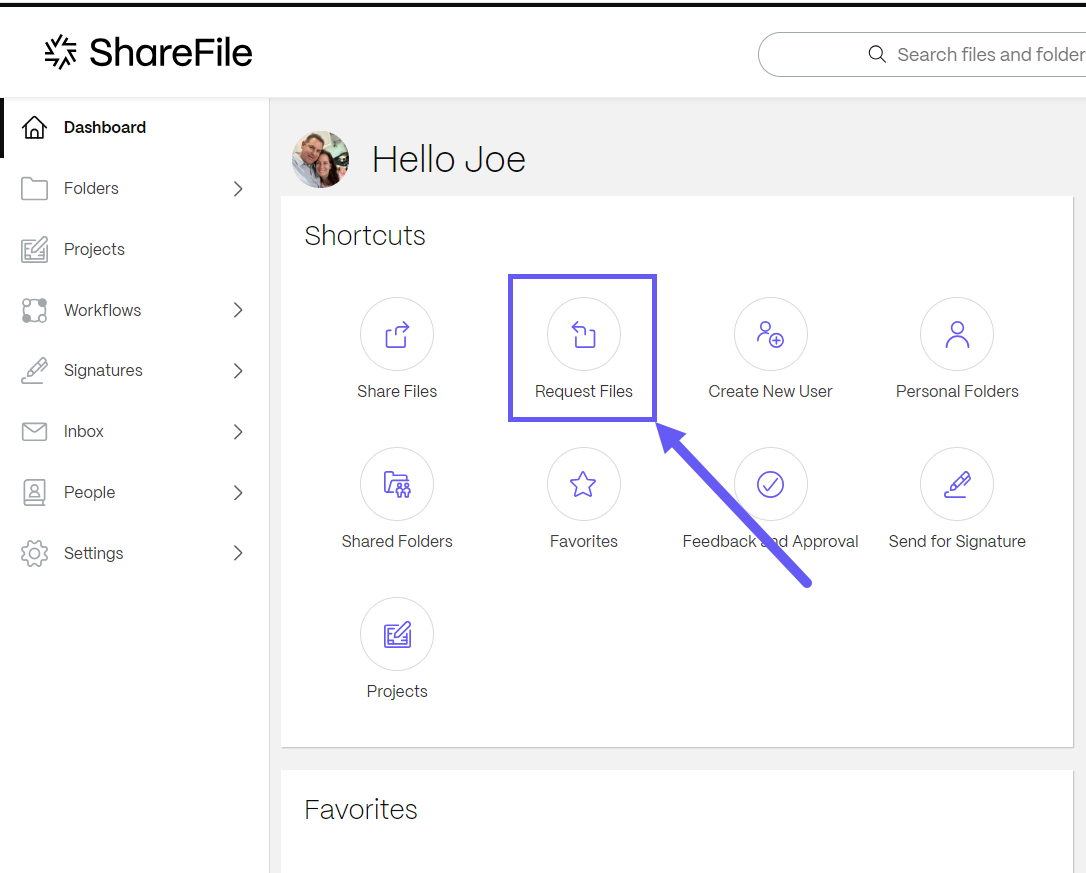Open the Favorites star shortcut icon

tap(584, 484)
